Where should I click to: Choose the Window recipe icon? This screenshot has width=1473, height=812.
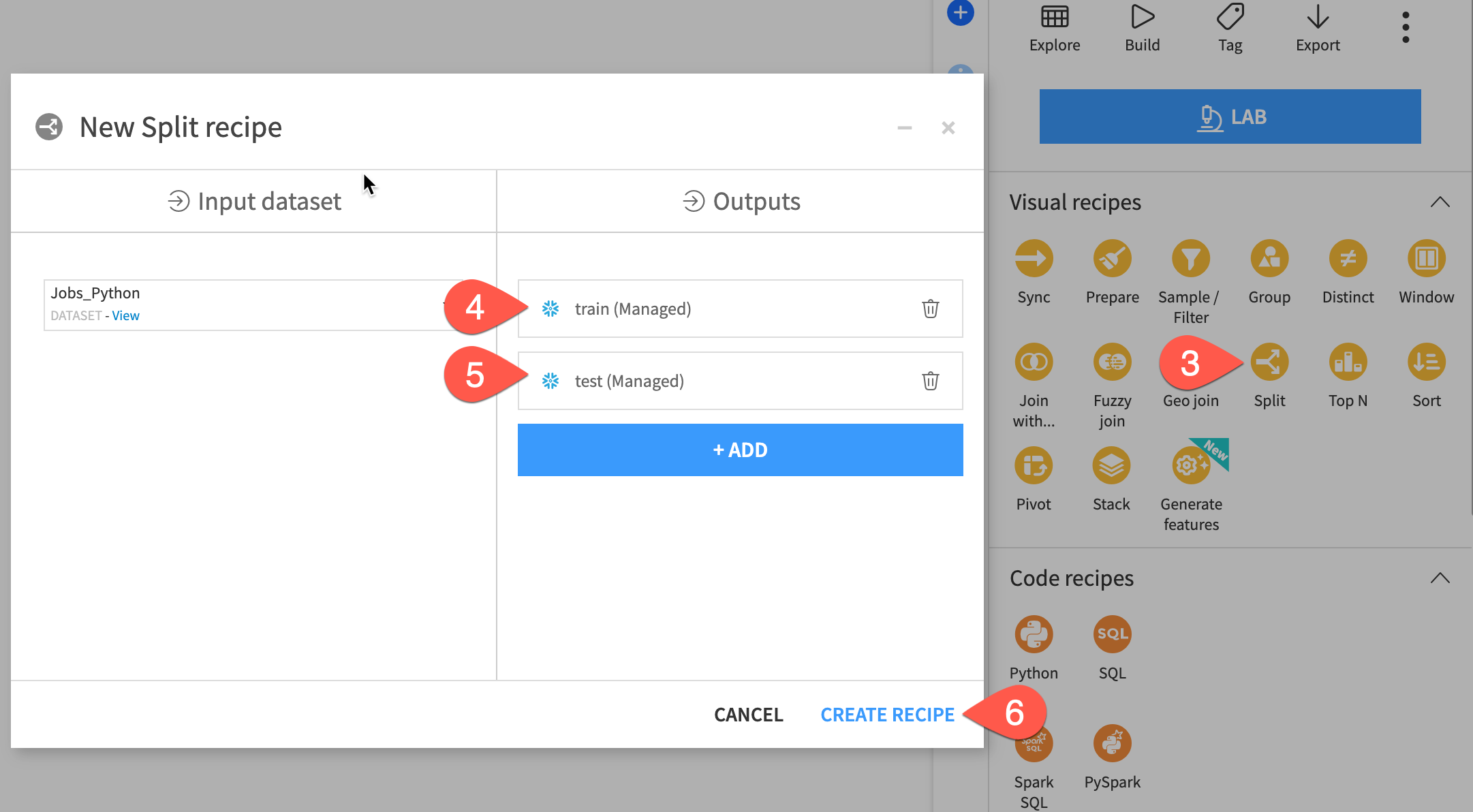coord(1426,259)
